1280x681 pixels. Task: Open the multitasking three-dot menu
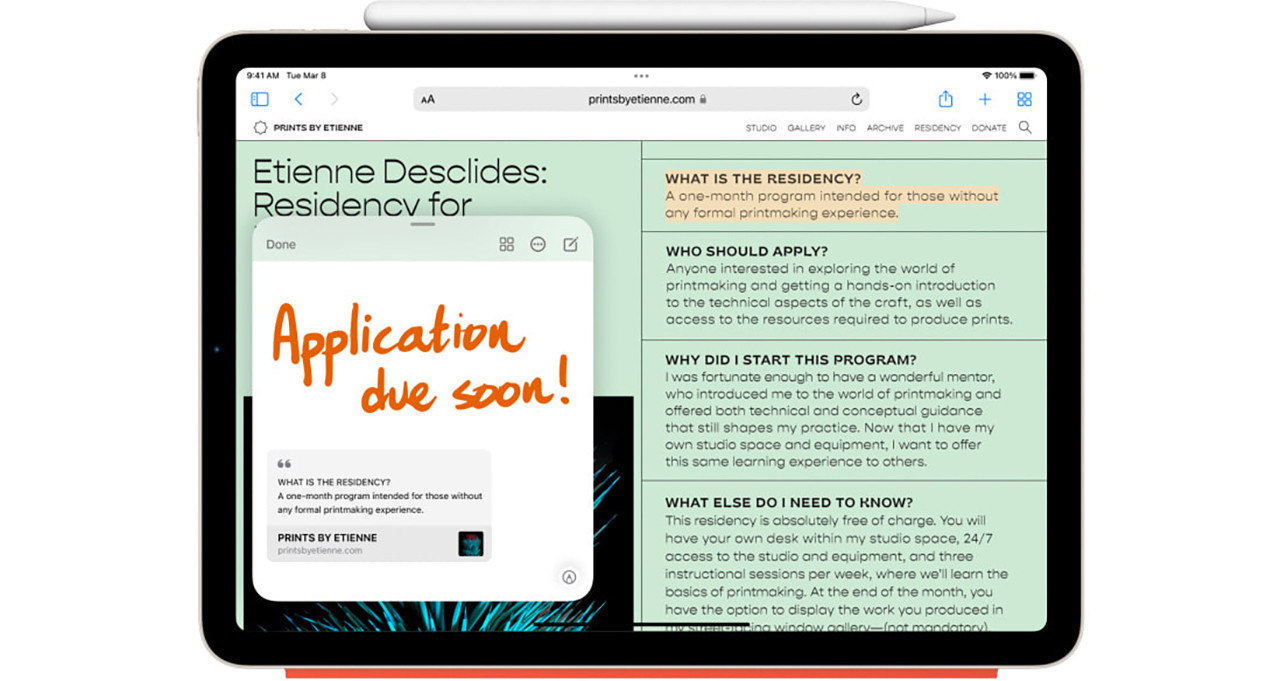(x=641, y=76)
